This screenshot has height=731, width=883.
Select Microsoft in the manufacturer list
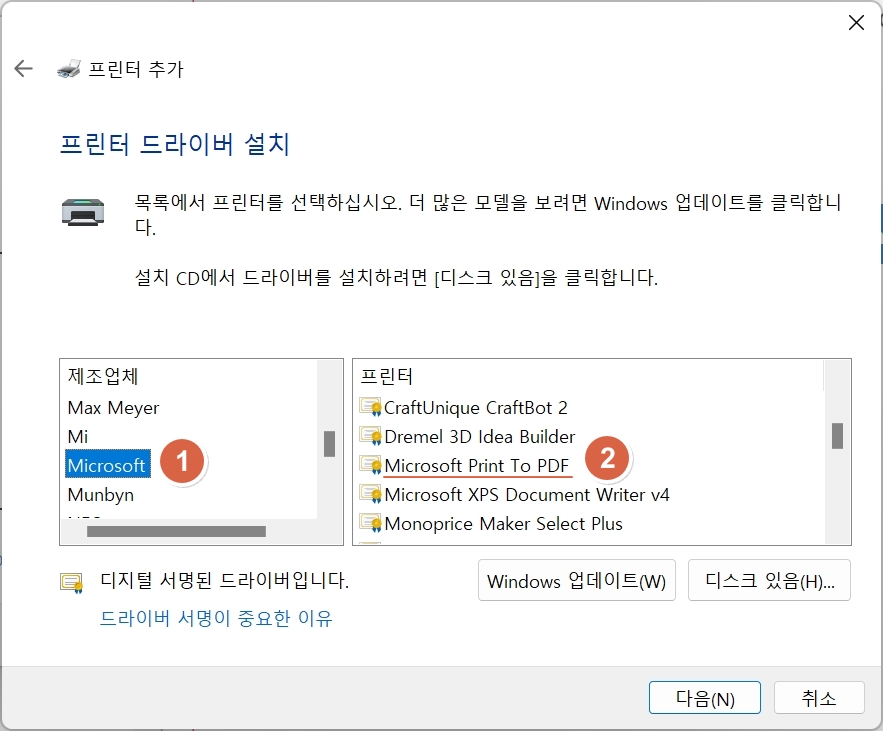click(x=107, y=465)
